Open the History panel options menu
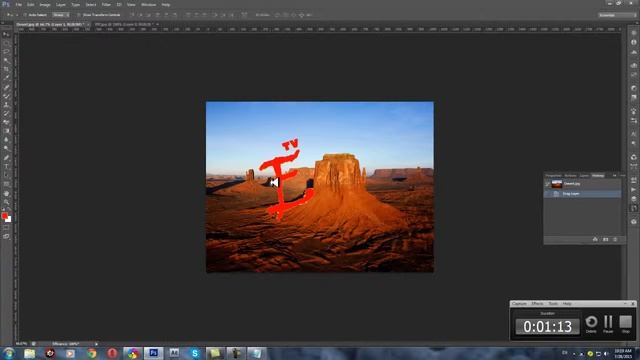 (622, 176)
